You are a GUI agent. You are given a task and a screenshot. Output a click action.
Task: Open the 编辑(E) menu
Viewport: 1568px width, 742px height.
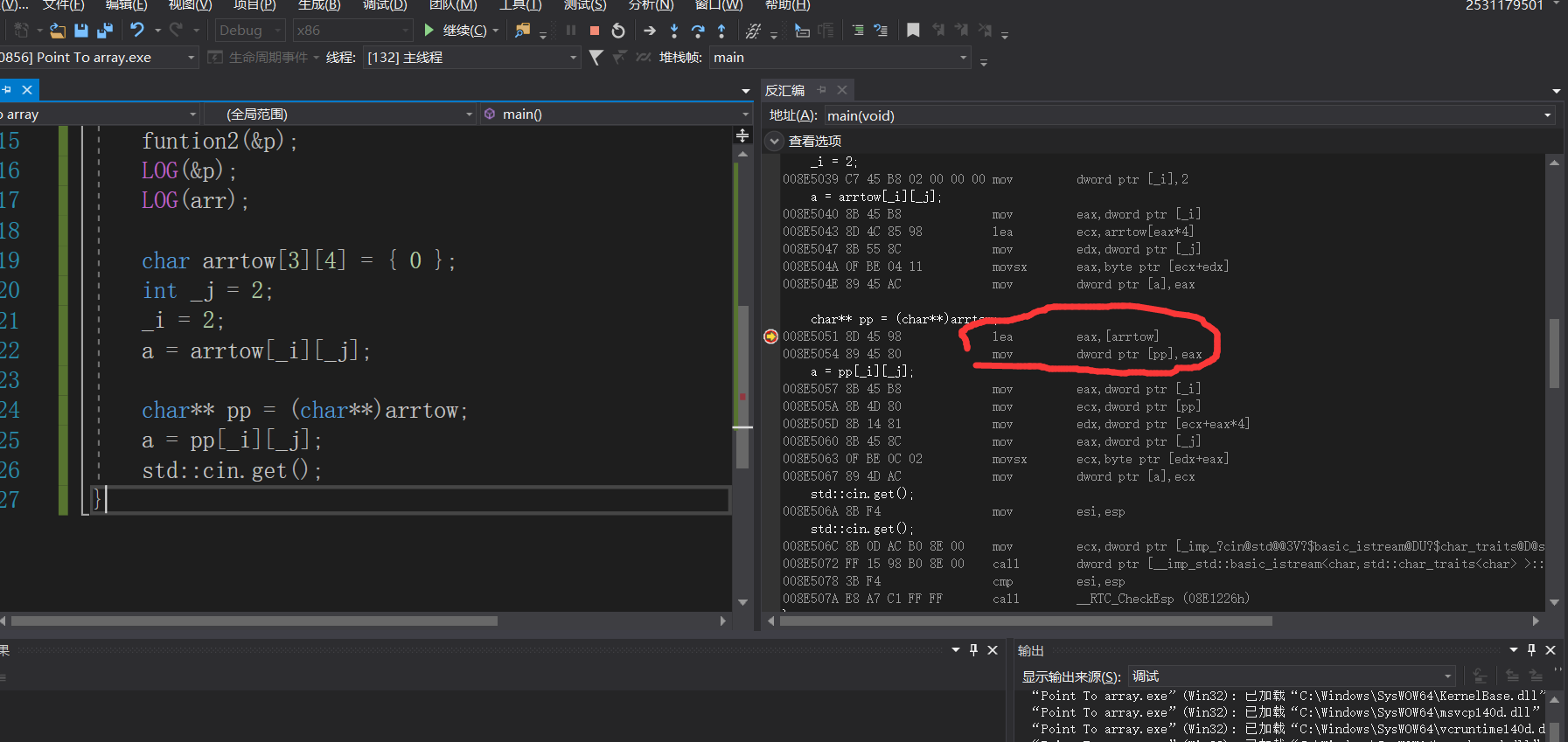click(x=126, y=5)
